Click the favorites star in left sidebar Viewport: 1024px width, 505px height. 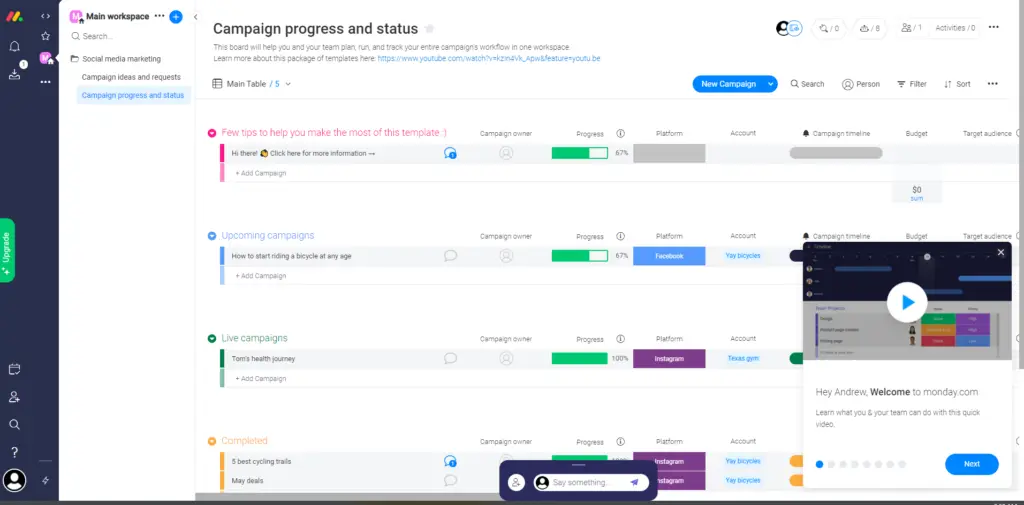coord(45,36)
